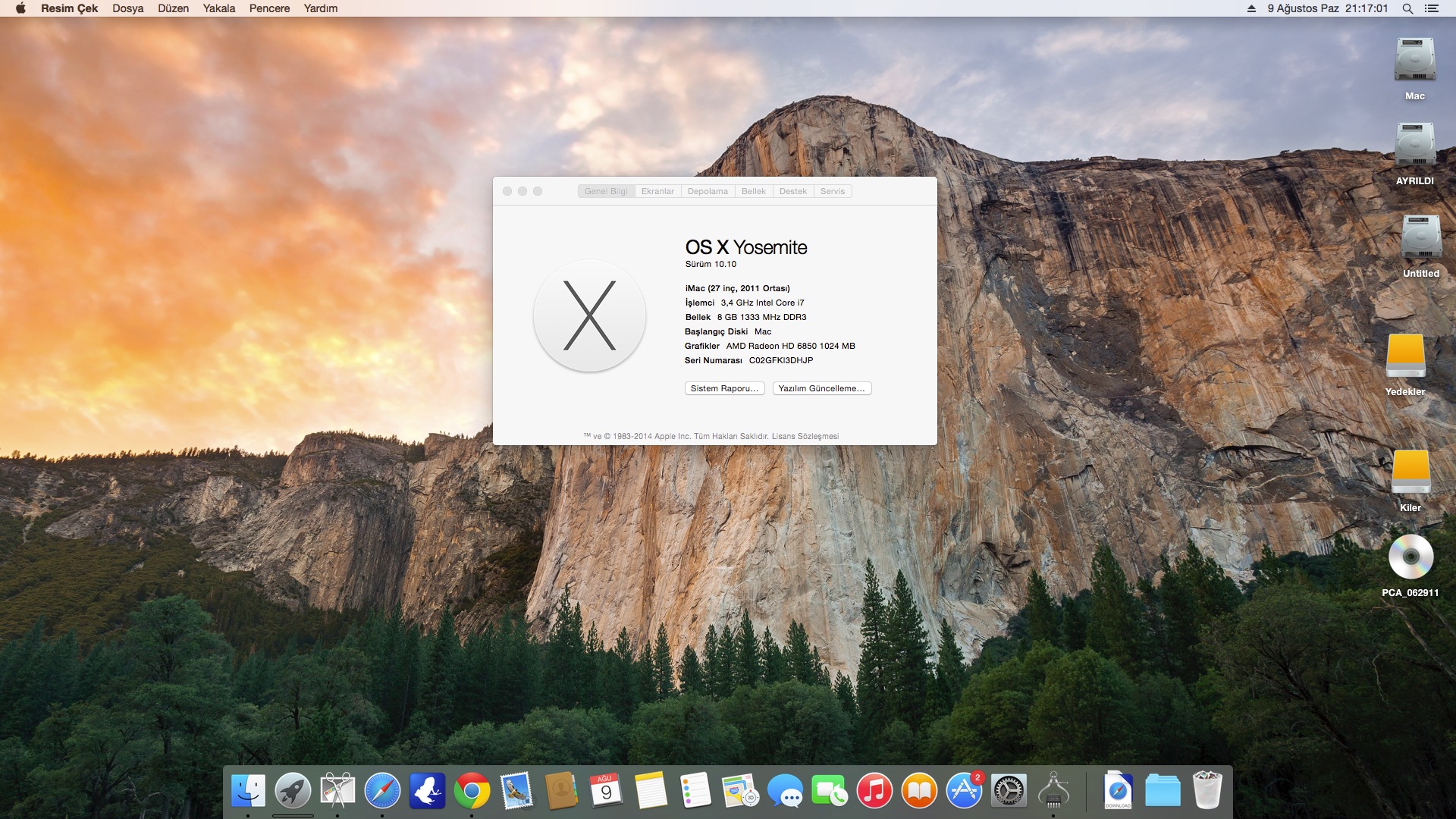Viewport: 1456px width, 819px height.
Task: Open FaceTime in the Dock
Action: pos(830,791)
